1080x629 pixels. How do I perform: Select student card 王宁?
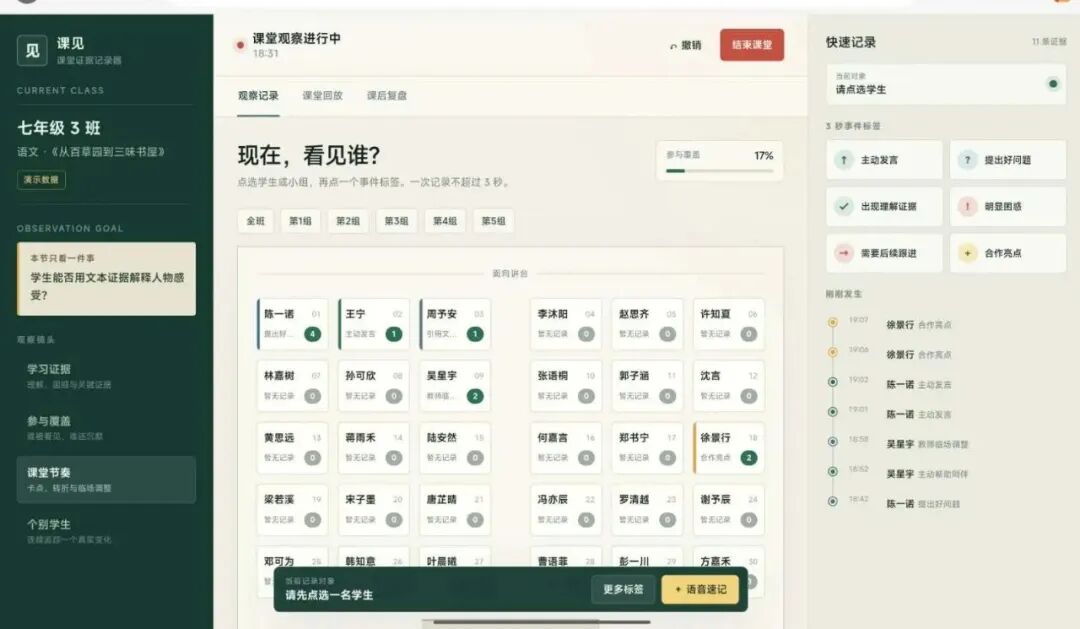[373, 324]
